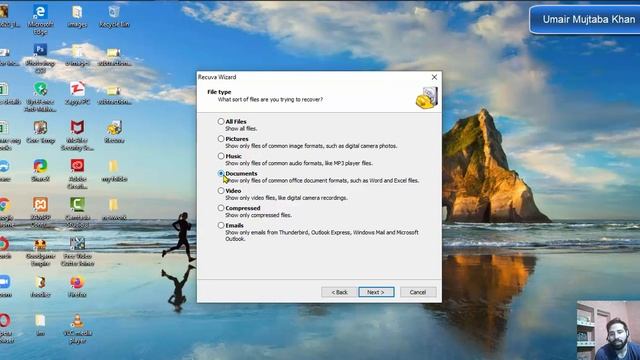Image resolution: width=640 pixels, height=360 pixels.
Task: Open the Camtasia Studio desktop icon
Action: pos(77,213)
